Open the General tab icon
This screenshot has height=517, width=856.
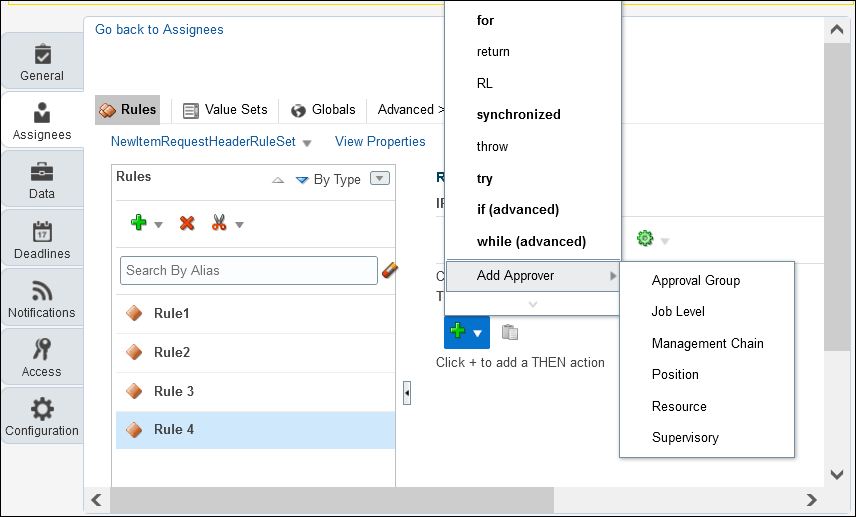coord(42,55)
